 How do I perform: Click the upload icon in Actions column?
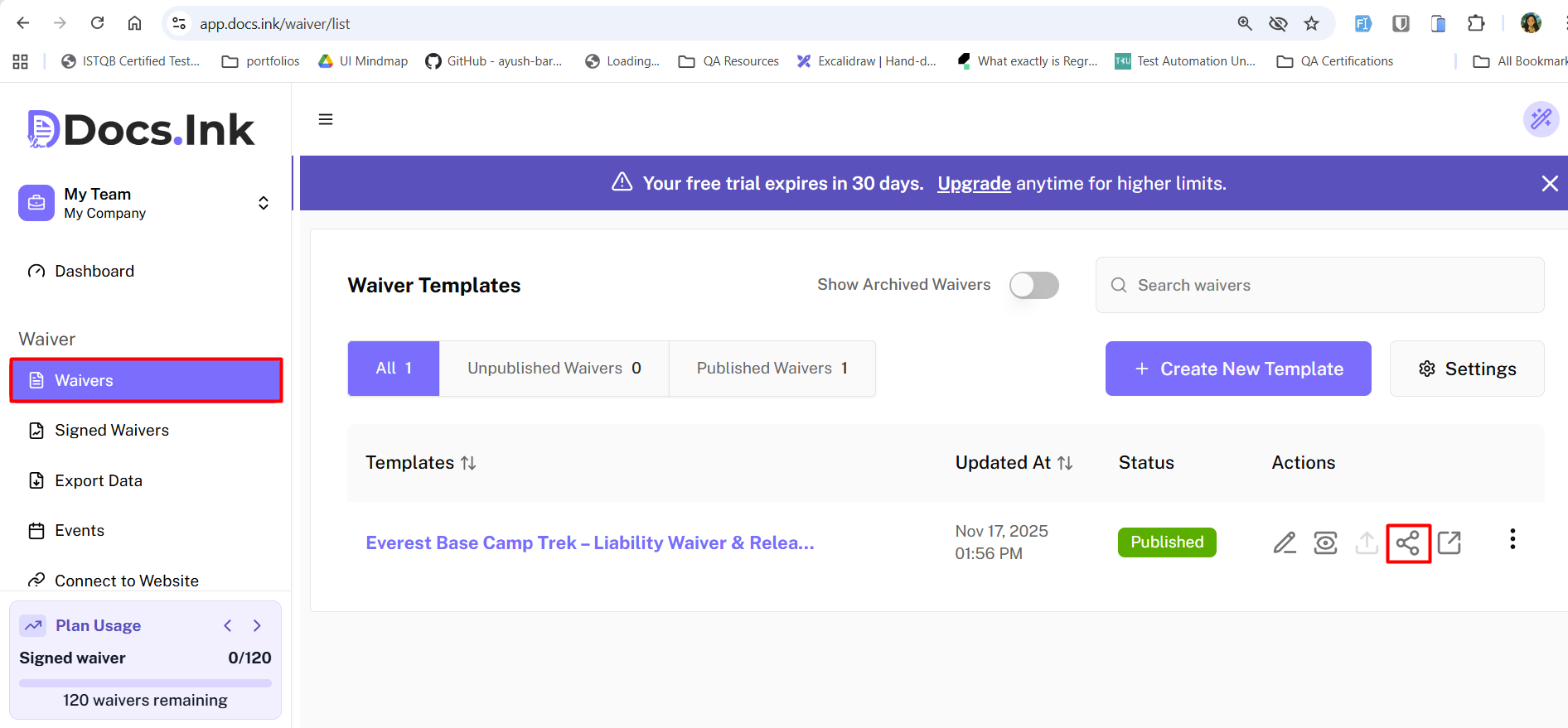click(x=1367, y=543)
